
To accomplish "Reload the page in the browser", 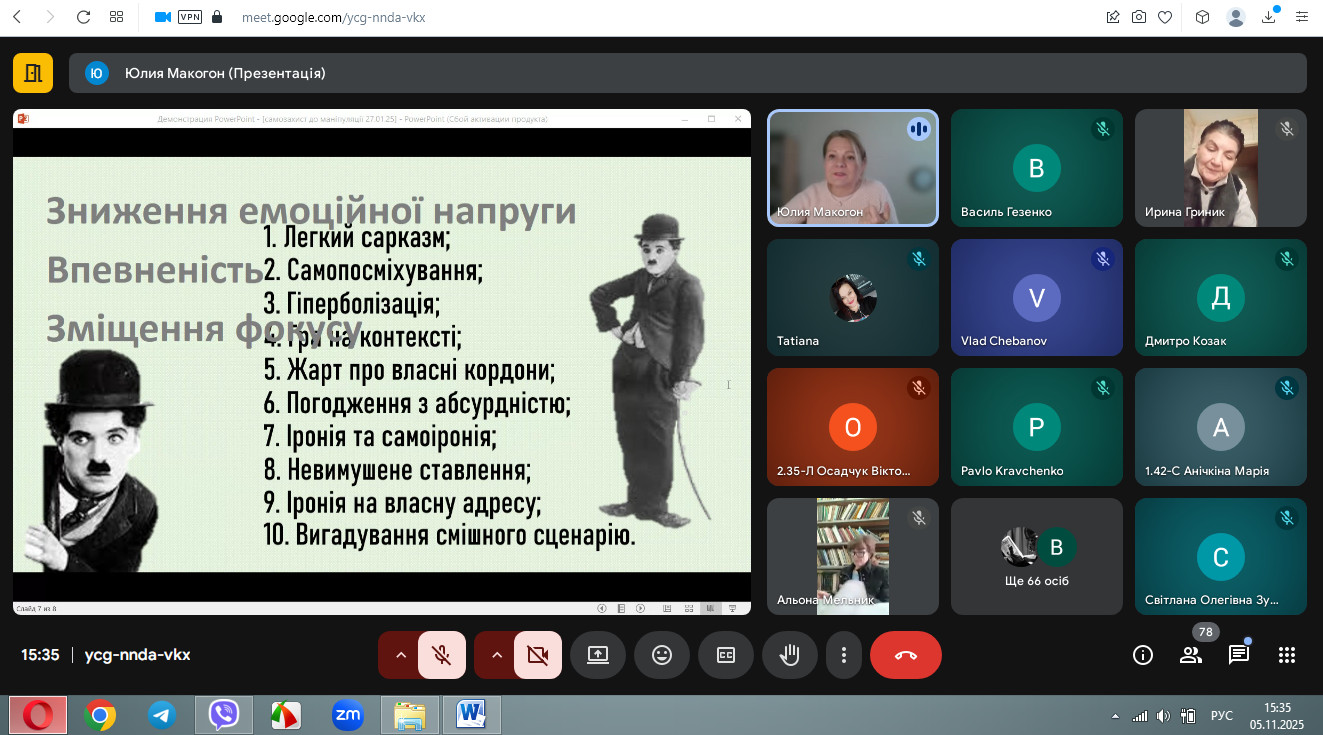I will pos(84,17).
